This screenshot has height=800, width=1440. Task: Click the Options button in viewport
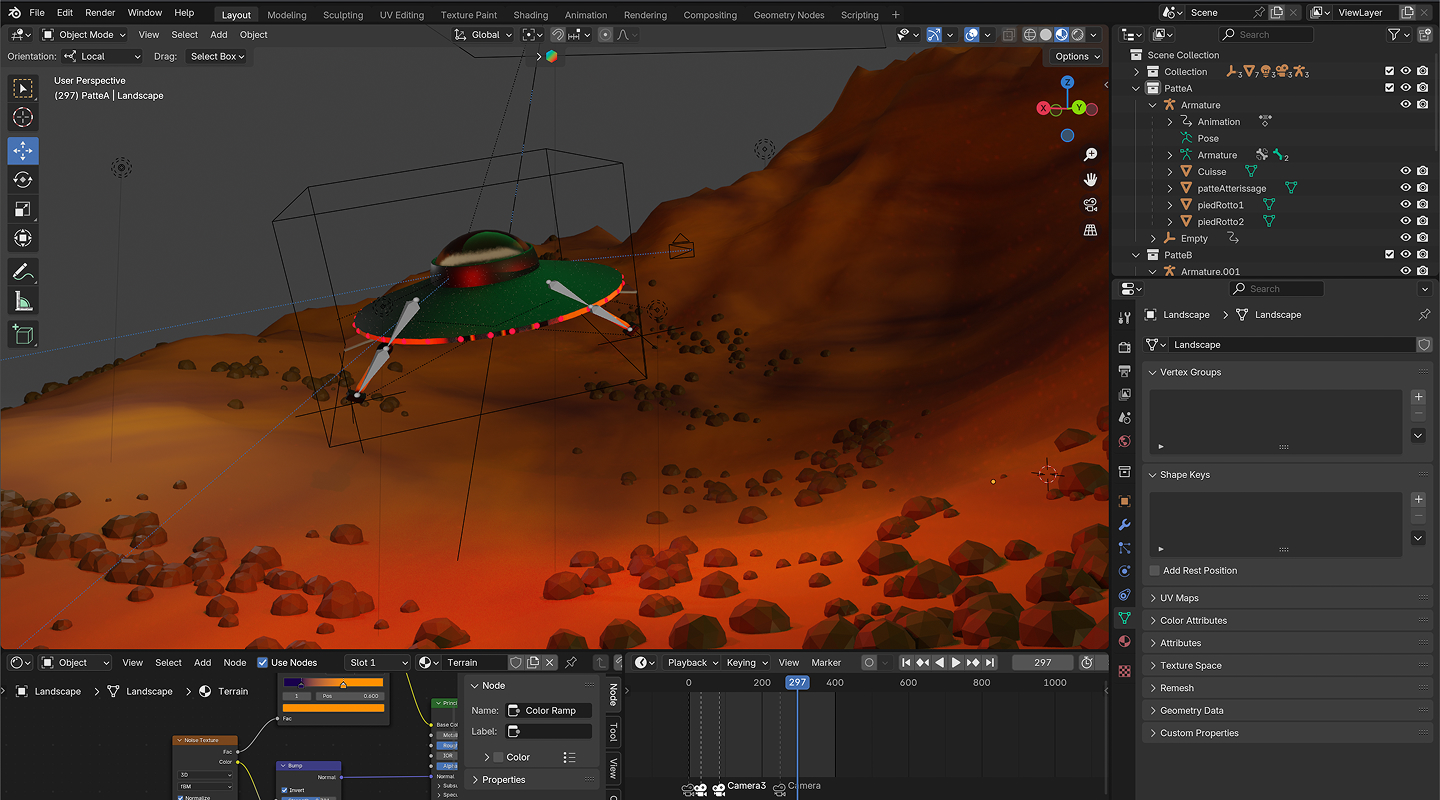[1076, 56]
